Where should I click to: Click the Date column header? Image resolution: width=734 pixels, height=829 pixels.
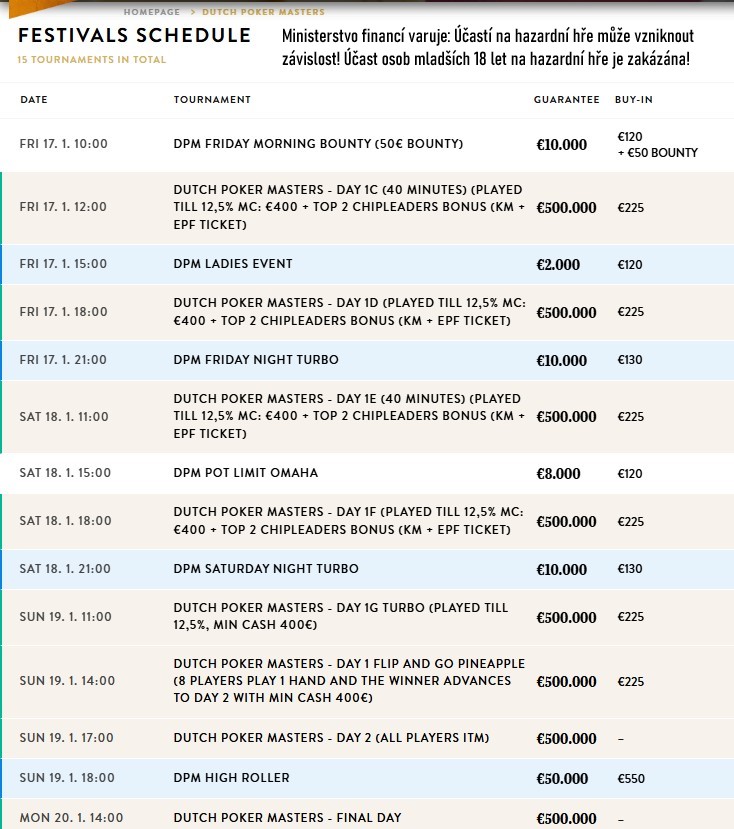pyautogui.click(x=34, y=99)
